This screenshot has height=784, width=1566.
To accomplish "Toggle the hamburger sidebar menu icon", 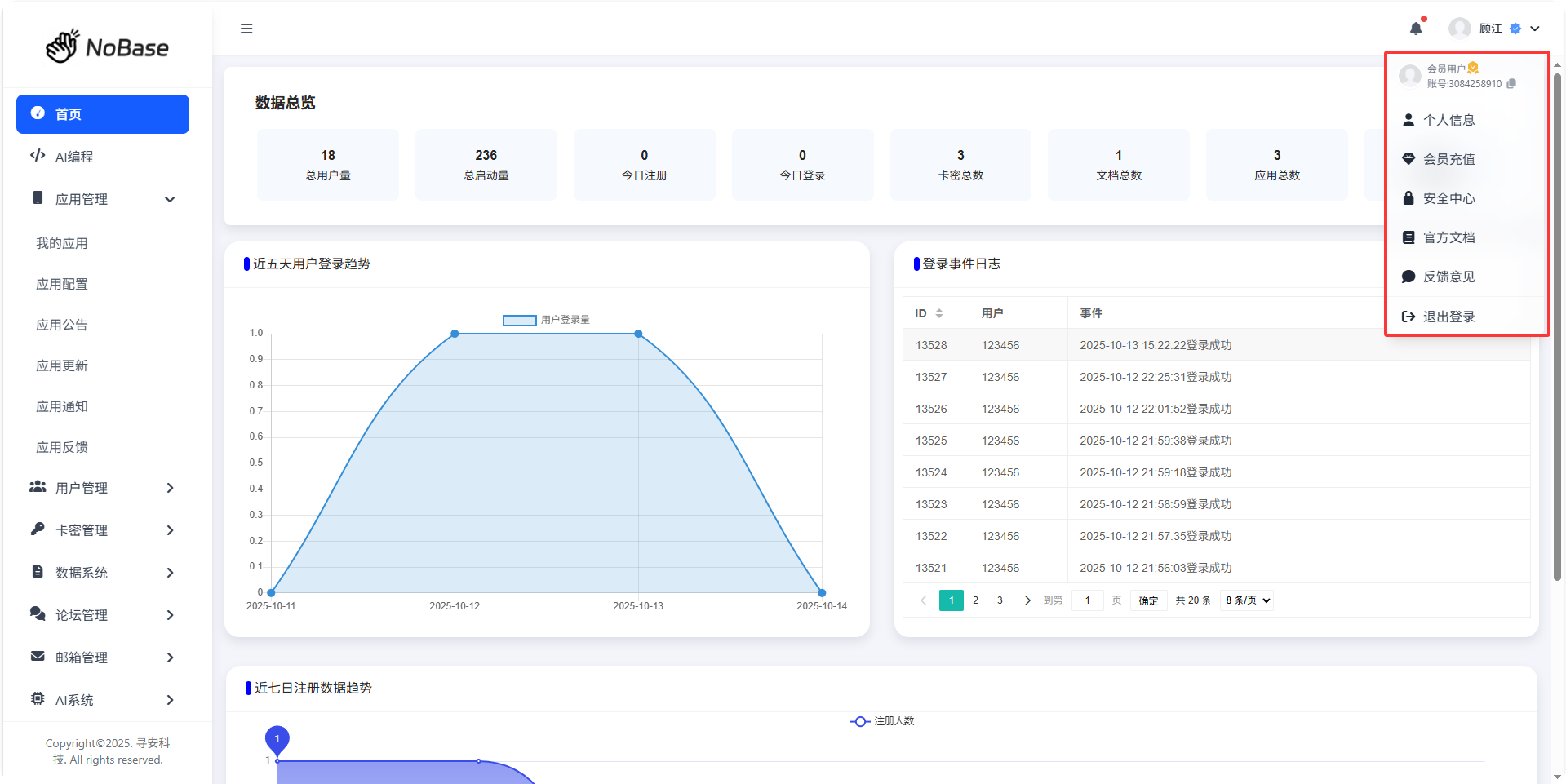I will coord(246,29).
